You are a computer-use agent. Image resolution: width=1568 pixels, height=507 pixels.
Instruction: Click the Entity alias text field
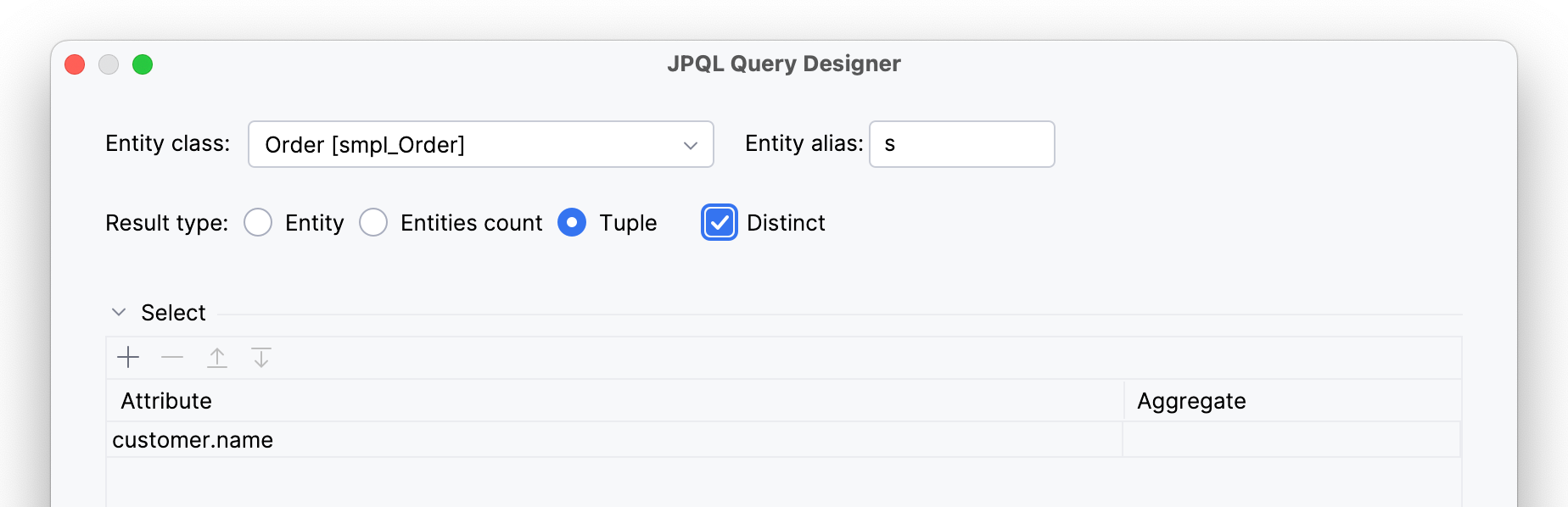pyautogui.click(x=961, y=145)
